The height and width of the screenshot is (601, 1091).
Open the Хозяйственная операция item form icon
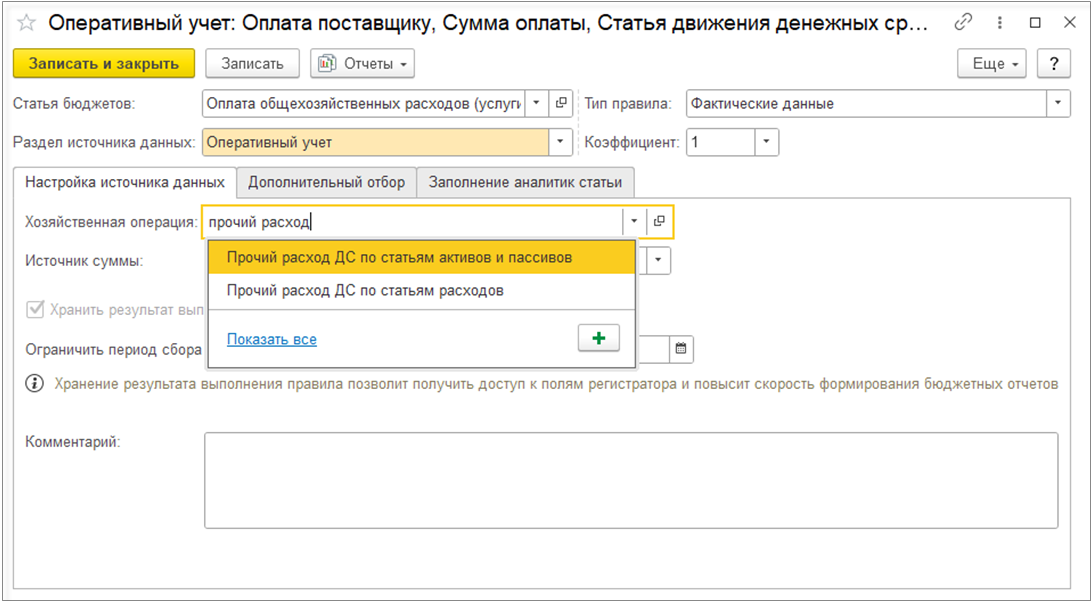pyautogui.click(x=660, y=221)
